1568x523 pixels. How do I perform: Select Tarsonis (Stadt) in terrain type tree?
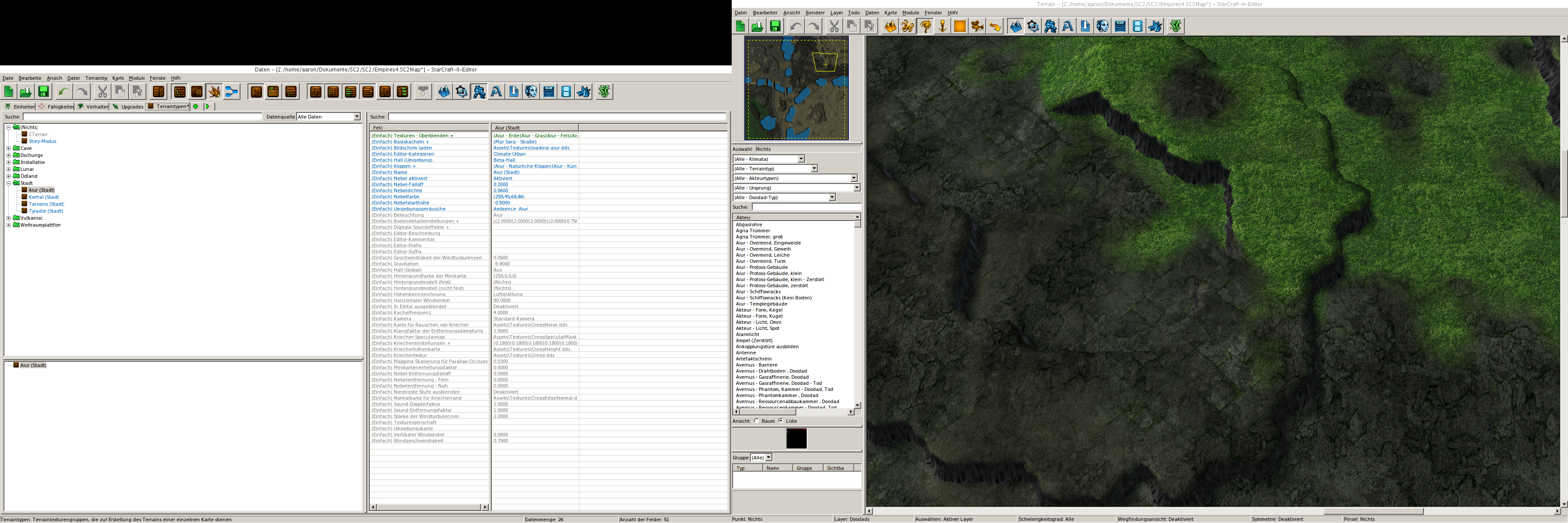click(46, 204)
